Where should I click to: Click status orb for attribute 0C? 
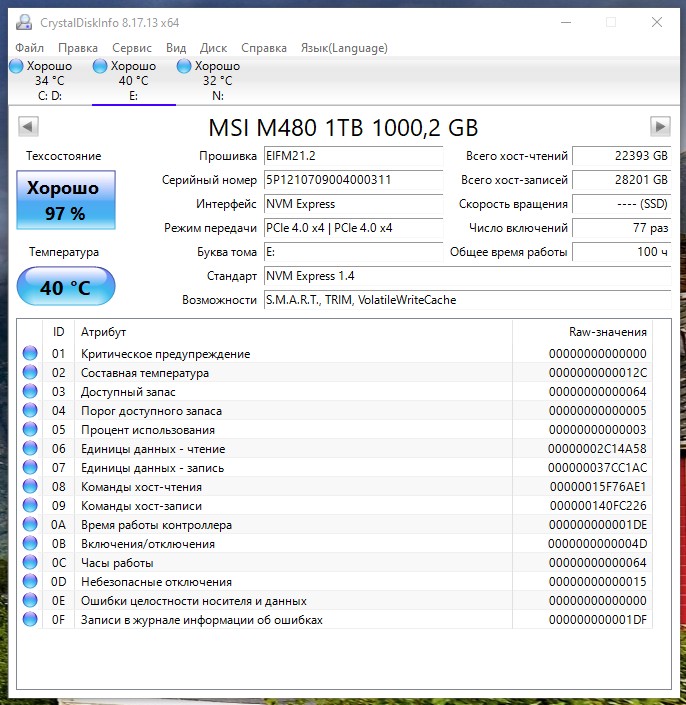[30, 562]
